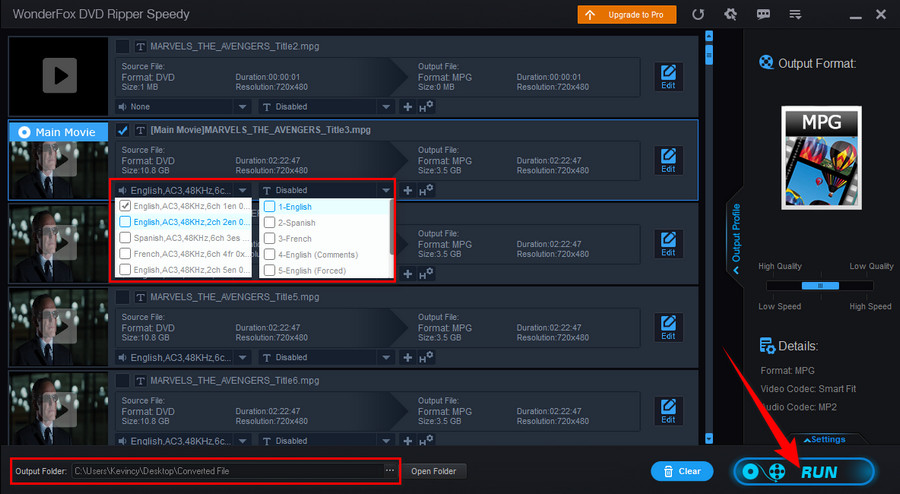Click Edit icon for Title2.mpg row
Screen dimensions: 900x494
(x=668, y=76)
